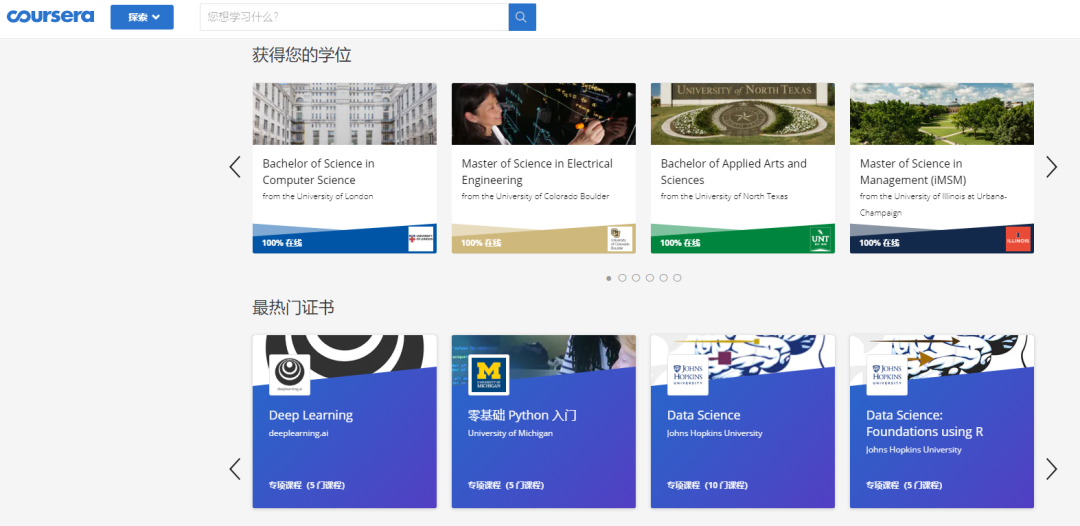Select the third degree carousel dot
This screenshot has height=526, width=1080.
[636, 278]
